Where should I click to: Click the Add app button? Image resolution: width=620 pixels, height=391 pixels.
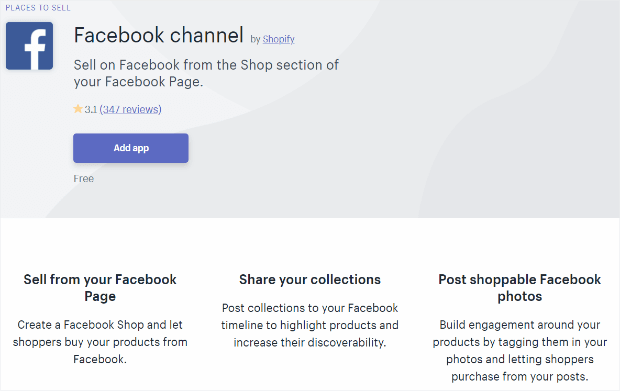[130, 148]
